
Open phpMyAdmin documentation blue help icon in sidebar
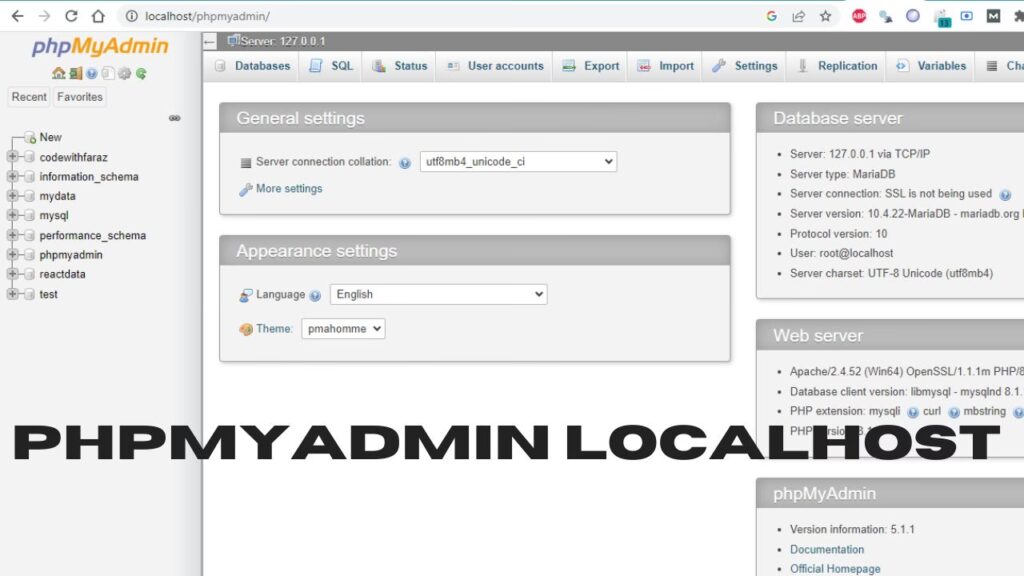tap(92, 73)
